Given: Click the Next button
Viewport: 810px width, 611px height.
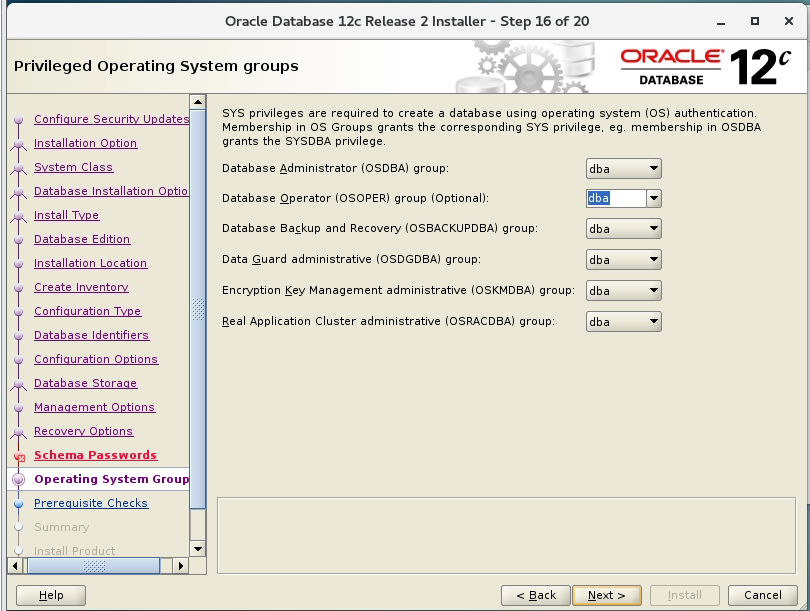Looking at the screenshot, I should [607, 595].
